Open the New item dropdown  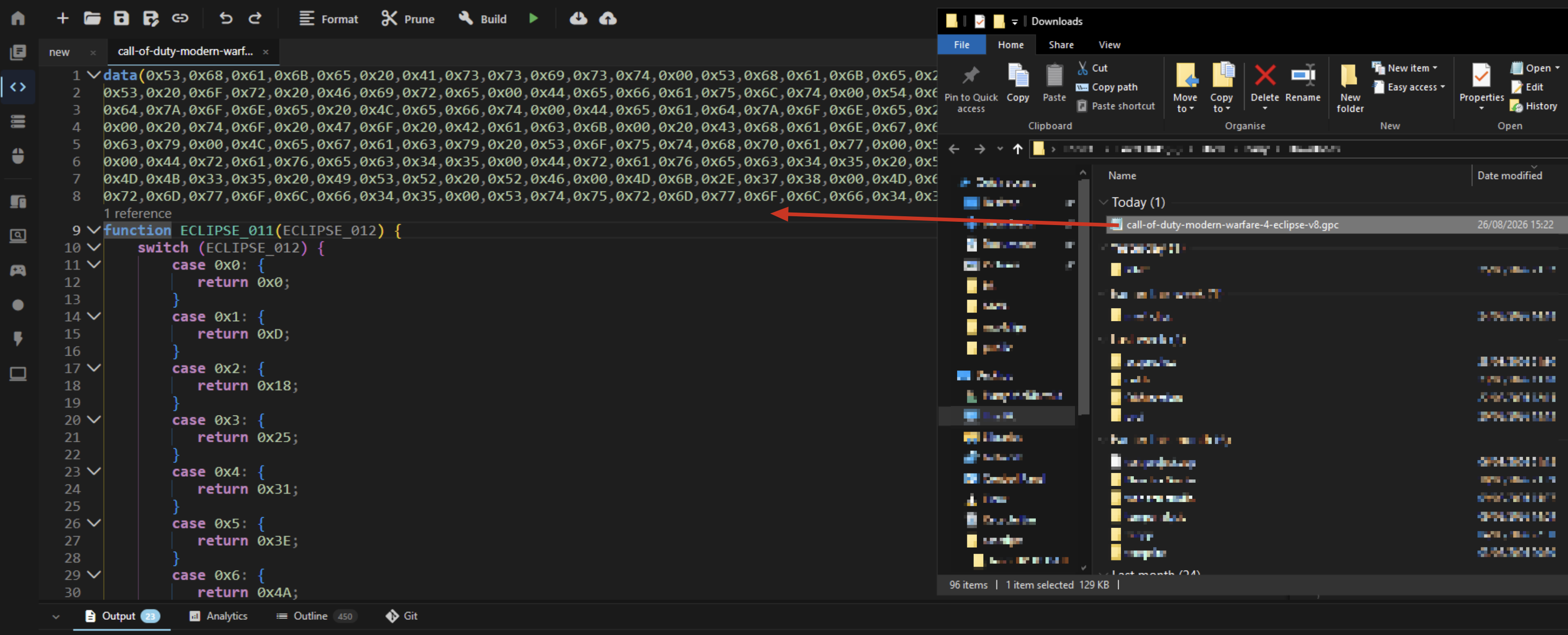(x=1405, y=68)
